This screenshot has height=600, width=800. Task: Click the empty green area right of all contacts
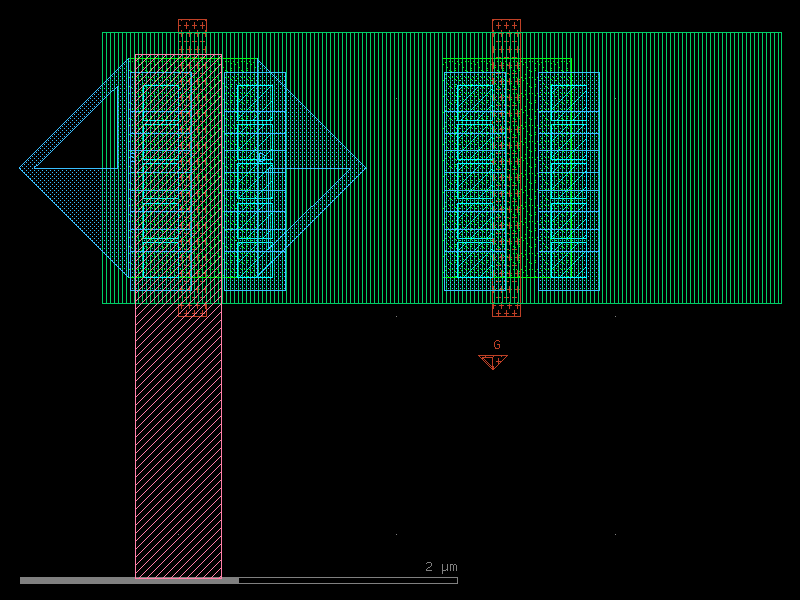[x=690, y=168]
